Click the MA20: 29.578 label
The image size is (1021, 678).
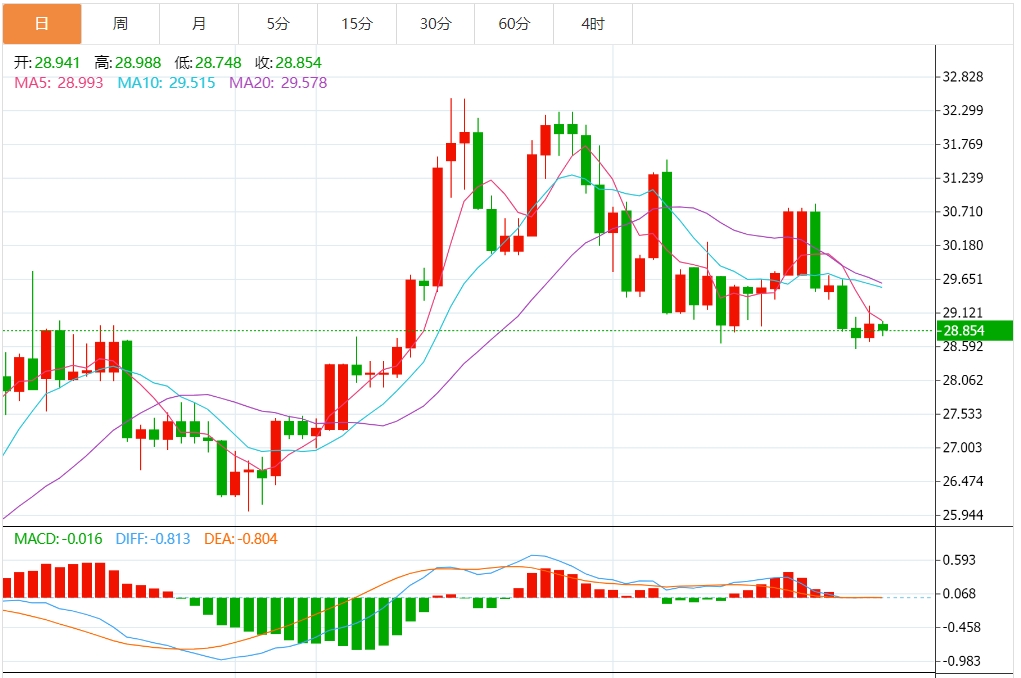click(278, 83)
